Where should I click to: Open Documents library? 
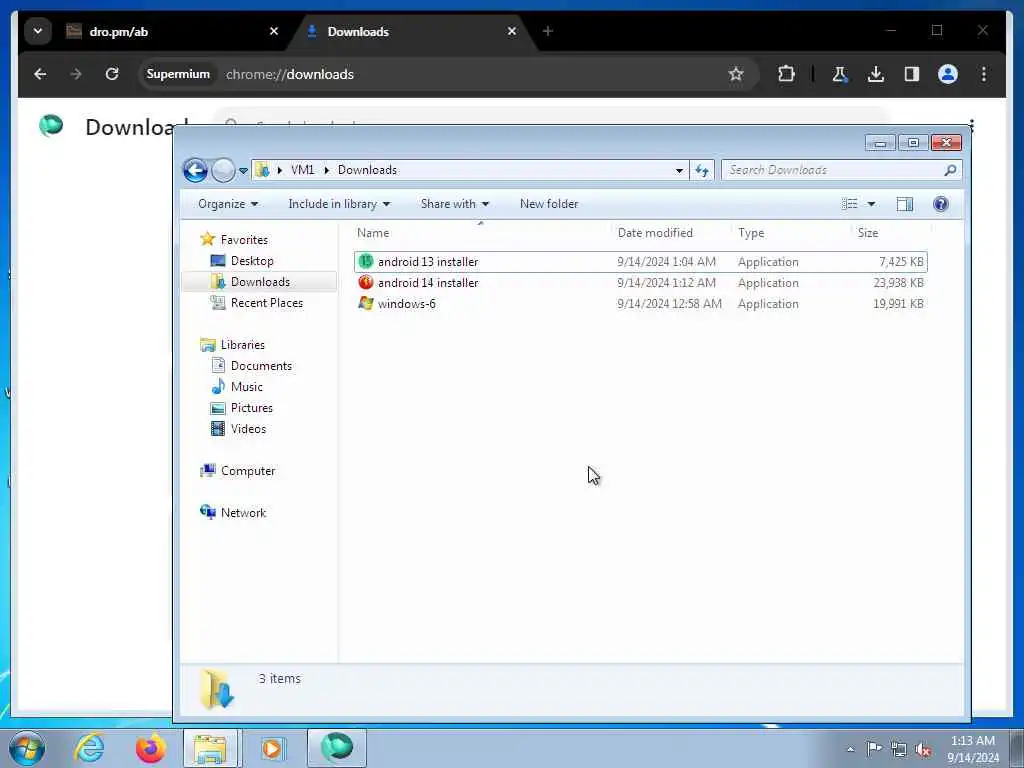[261, 366]
